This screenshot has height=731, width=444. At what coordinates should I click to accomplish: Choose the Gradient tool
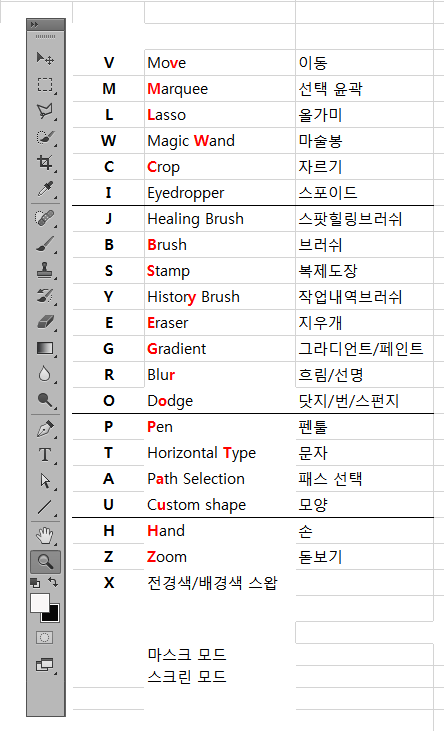[45, 348]
